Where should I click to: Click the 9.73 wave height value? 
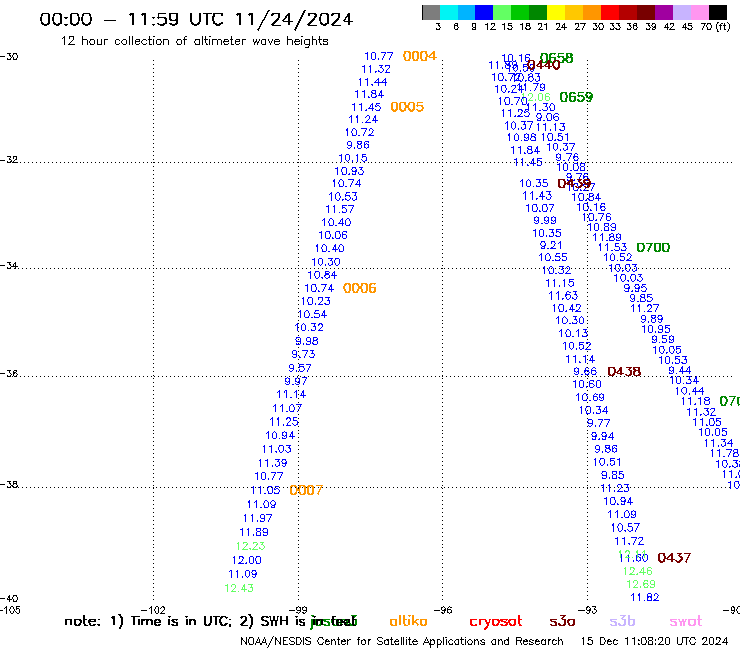pos(303,354)
